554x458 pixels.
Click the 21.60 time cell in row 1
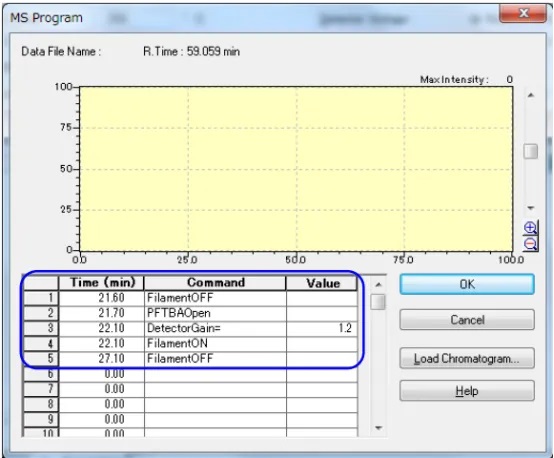coord(102,298)
